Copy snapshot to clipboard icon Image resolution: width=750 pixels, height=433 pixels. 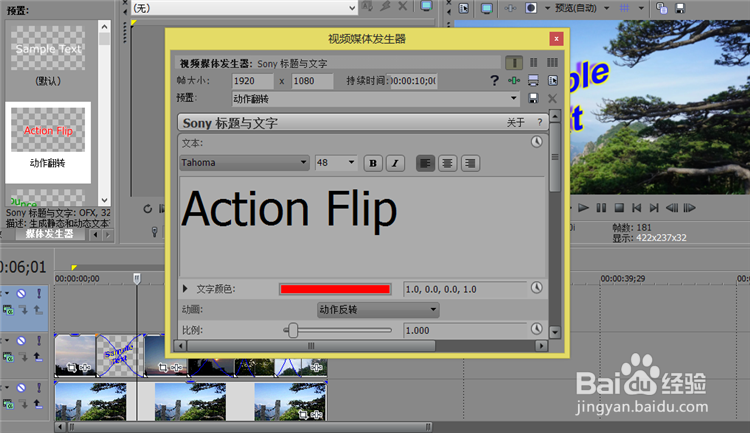tap(662, 8)
